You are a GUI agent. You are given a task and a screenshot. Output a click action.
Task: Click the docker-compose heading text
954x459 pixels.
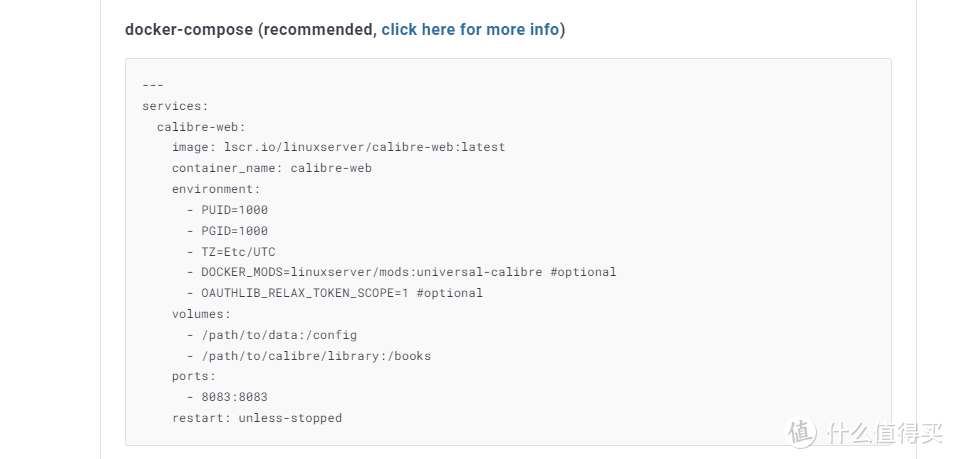click(x=189, y=29)
